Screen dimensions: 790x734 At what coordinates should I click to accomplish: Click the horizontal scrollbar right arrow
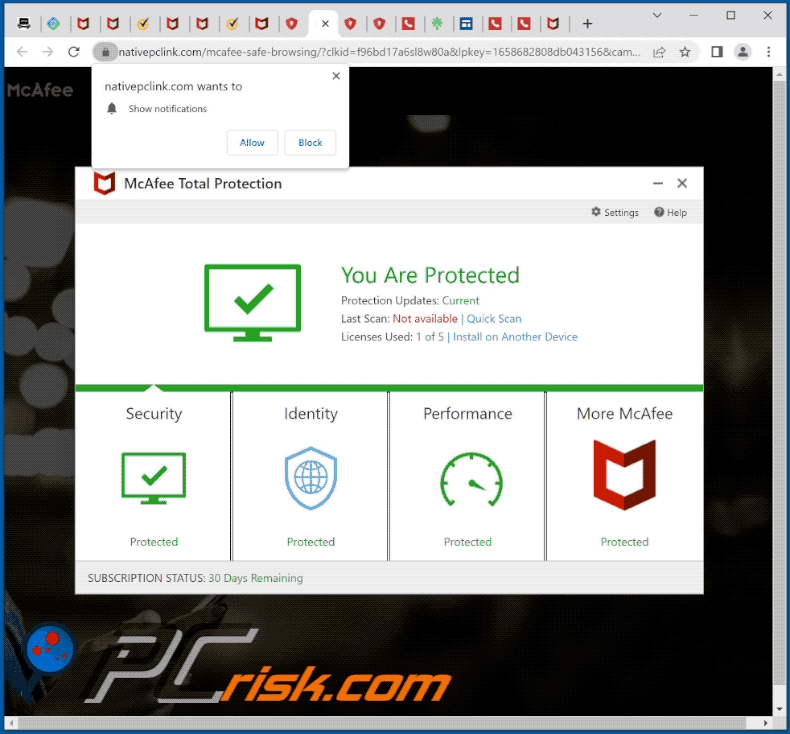765,723
